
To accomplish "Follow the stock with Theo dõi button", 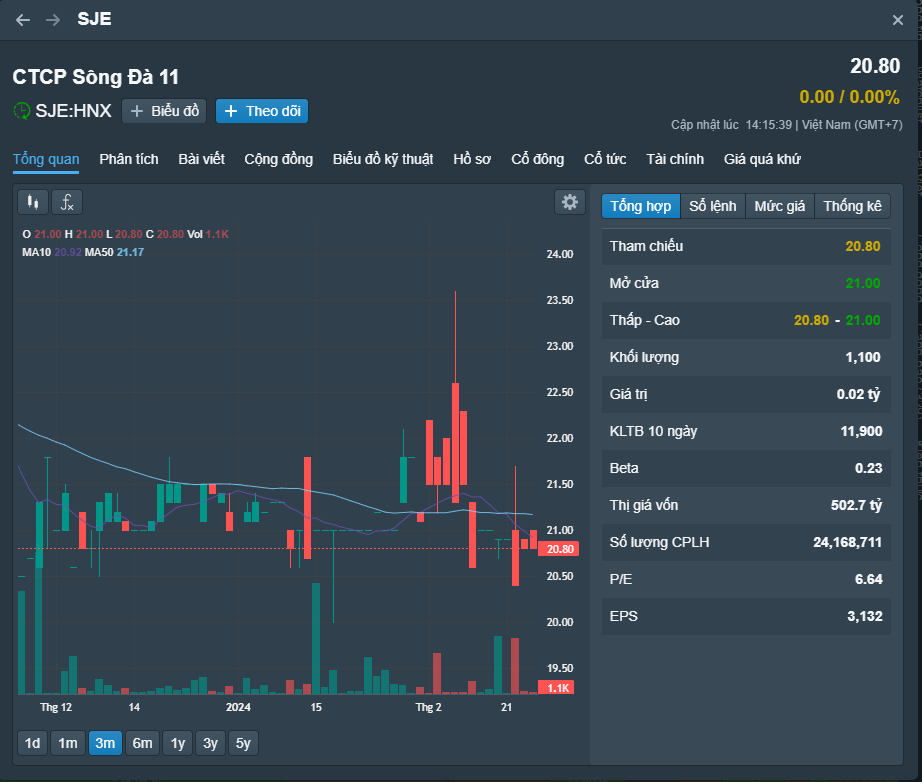I will pyautogui.click(x=262, y=111).
